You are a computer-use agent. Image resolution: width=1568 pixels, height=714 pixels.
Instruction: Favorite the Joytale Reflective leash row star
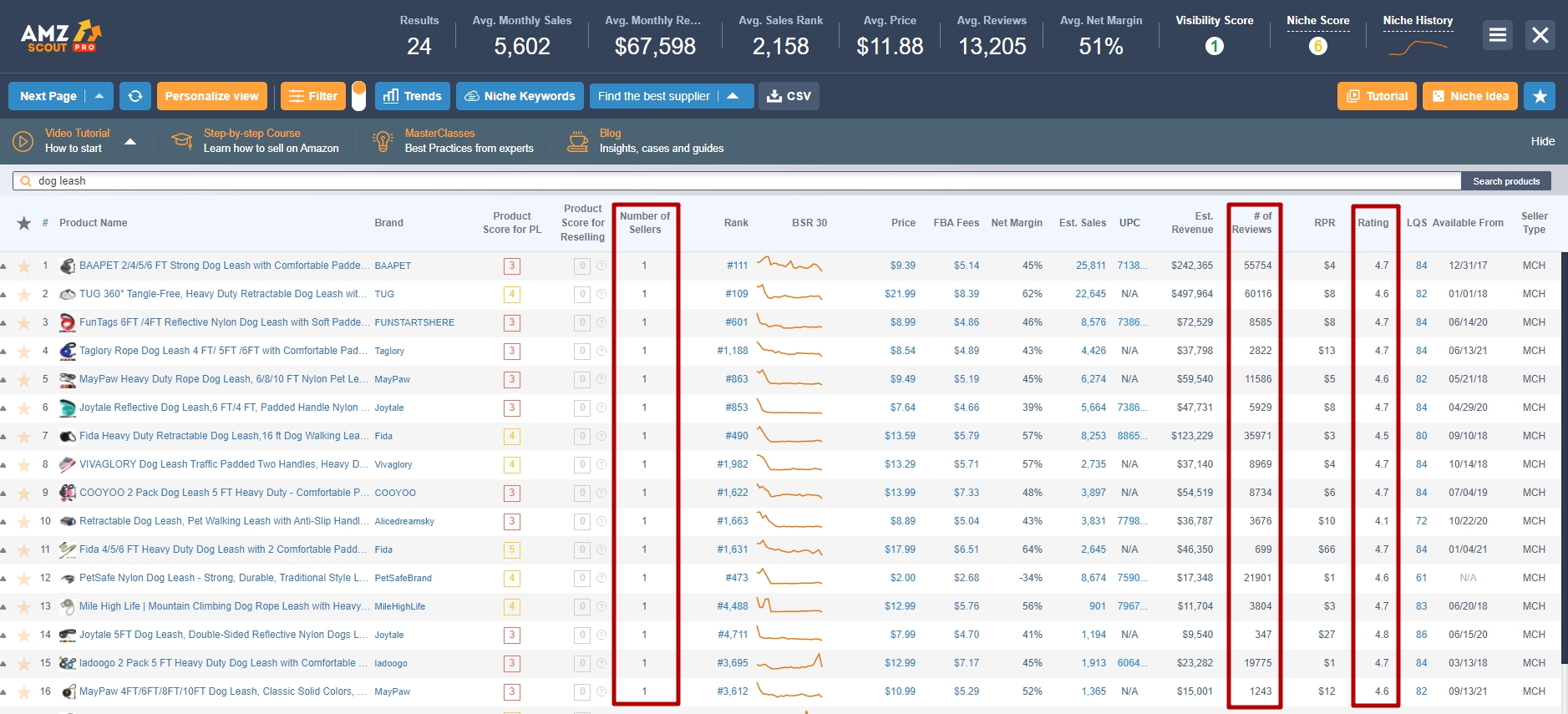tap(24, 408)
